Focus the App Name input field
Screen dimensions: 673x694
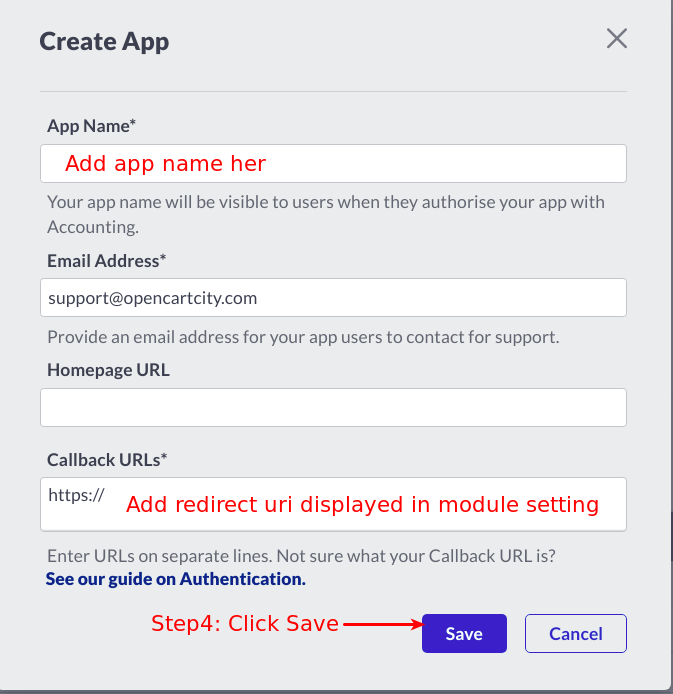coord(333,163)
